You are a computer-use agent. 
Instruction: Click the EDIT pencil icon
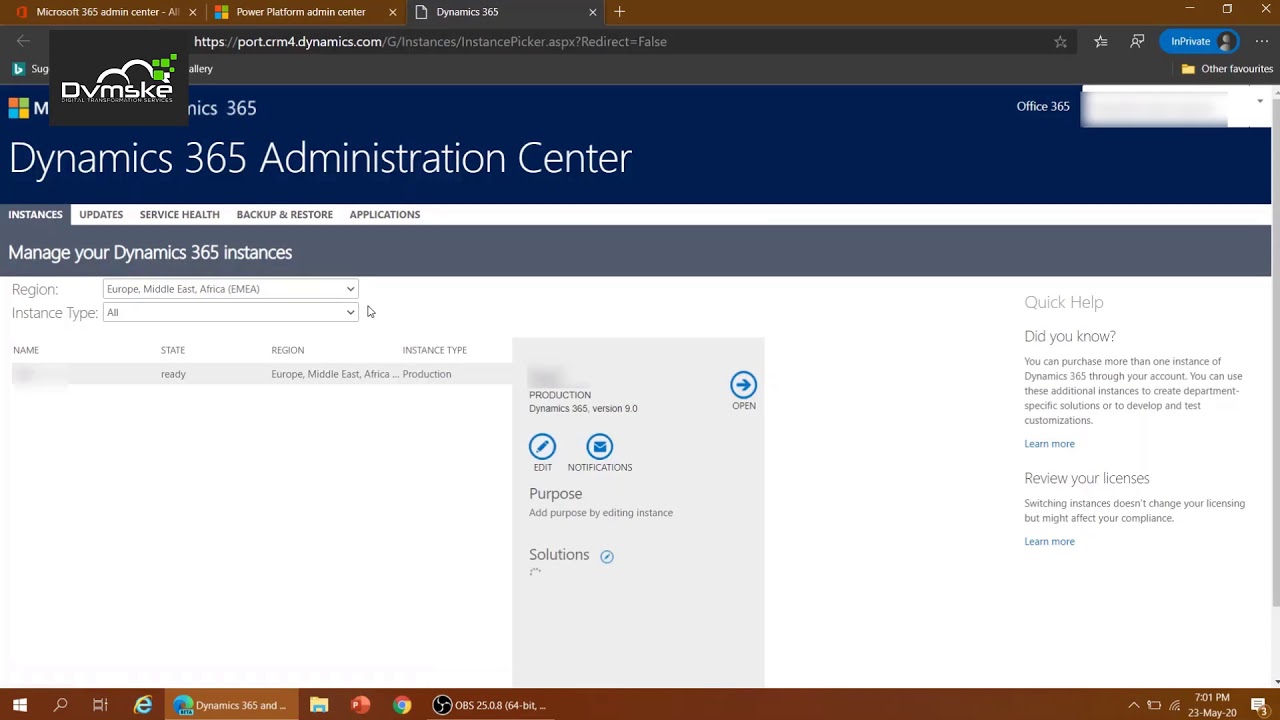[542, 446]
